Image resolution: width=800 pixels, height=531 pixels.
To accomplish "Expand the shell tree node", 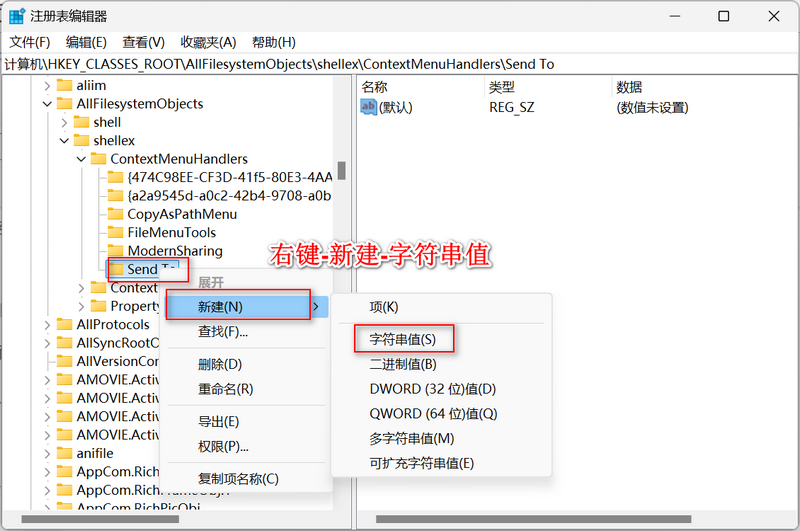I will [64, 122].
